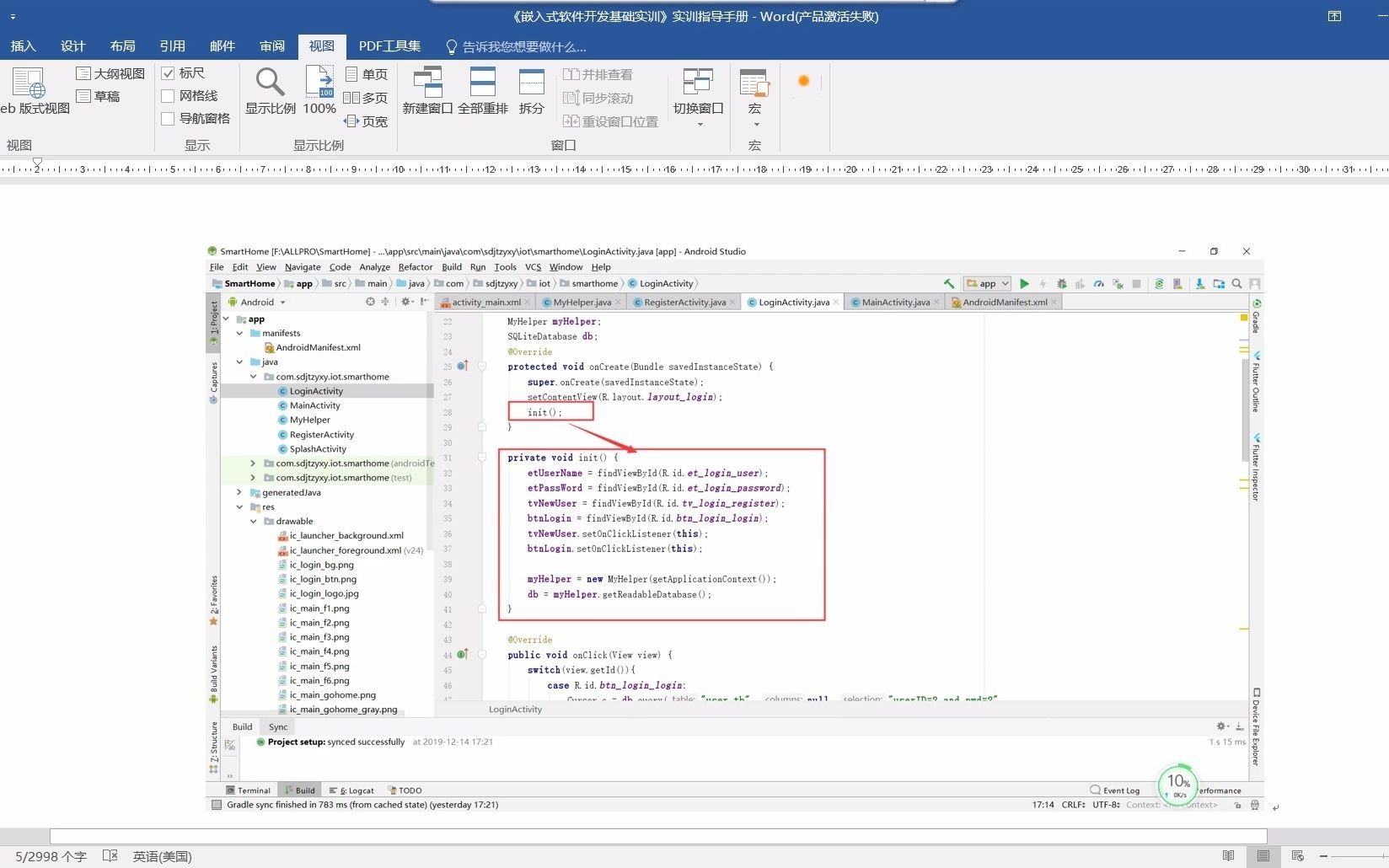Open the PDF工具集 ribbon tab
Image resolution: width=1389 pixels, height=868 pixels.
coord(389,46)
